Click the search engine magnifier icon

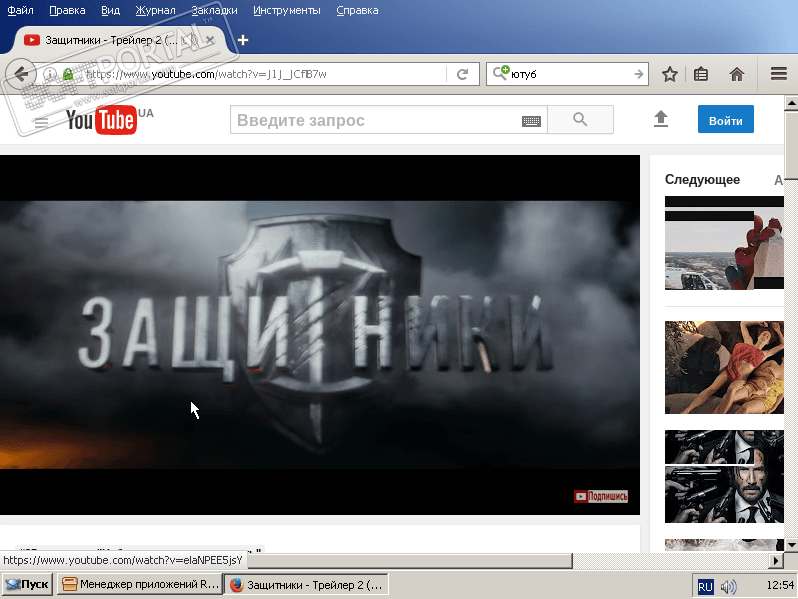point(501,73)
